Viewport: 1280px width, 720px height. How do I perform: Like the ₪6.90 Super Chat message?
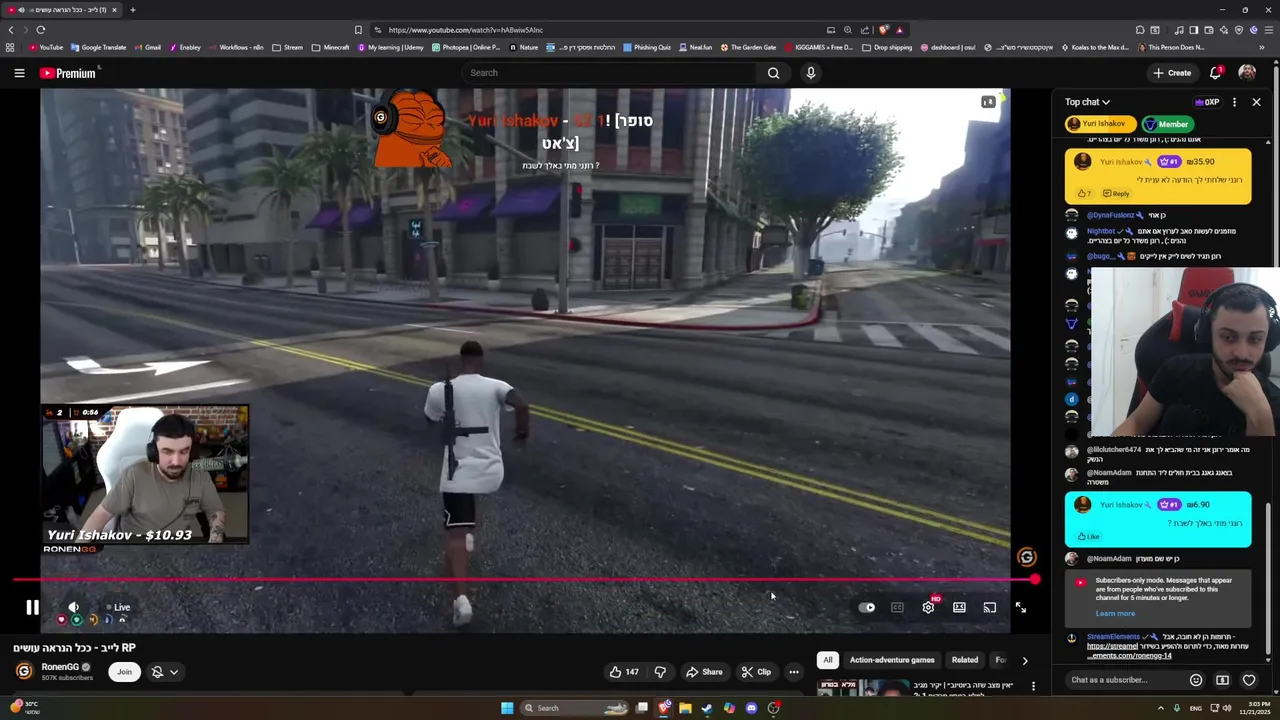point(1088,536)
